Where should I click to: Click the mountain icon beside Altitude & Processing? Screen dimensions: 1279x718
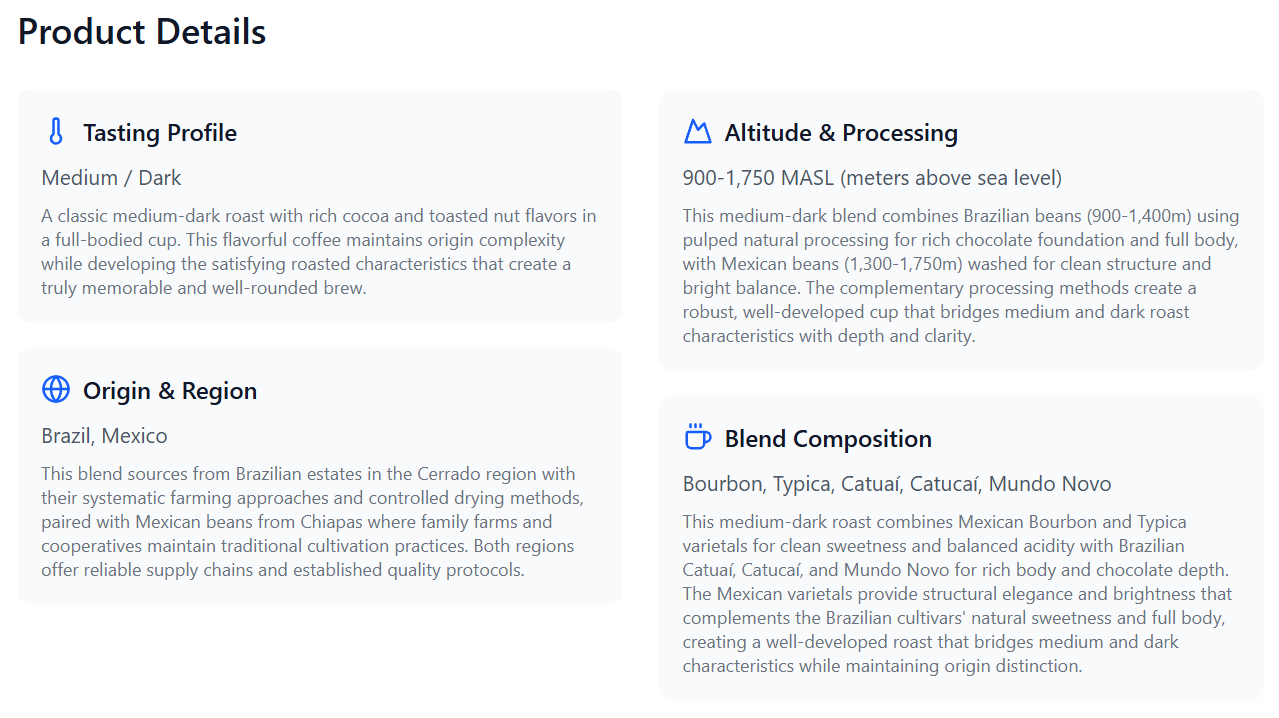(697, 132)
